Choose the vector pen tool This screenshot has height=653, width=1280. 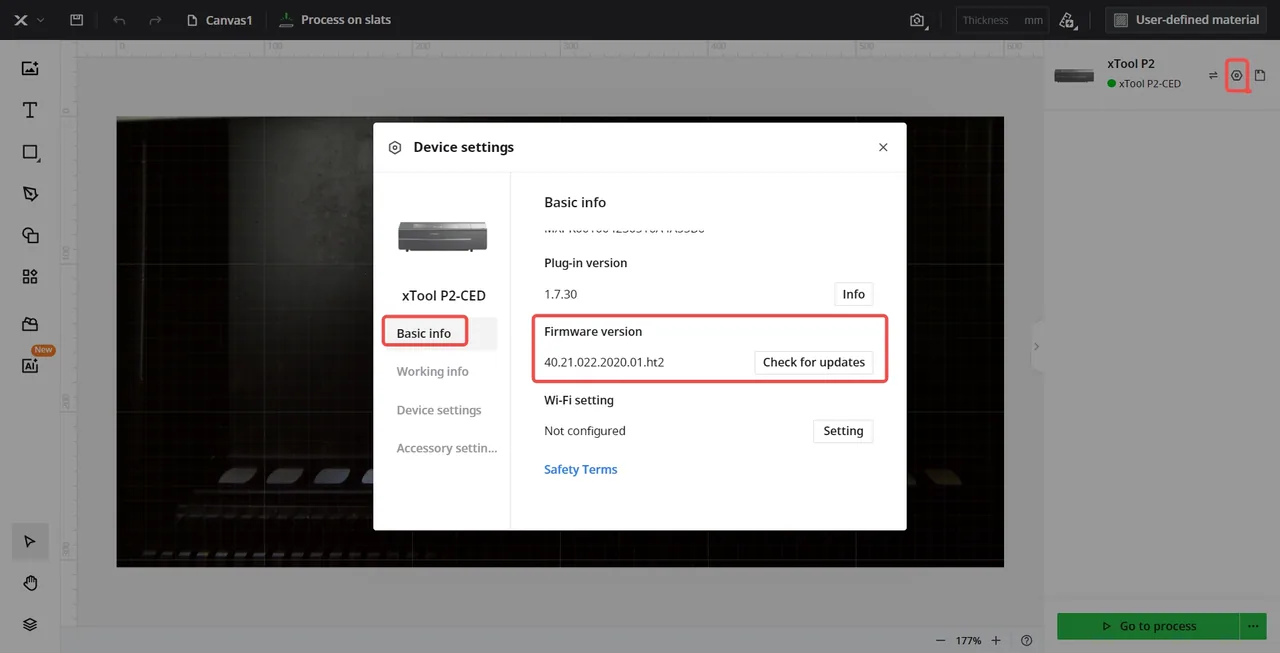[30, 193]
